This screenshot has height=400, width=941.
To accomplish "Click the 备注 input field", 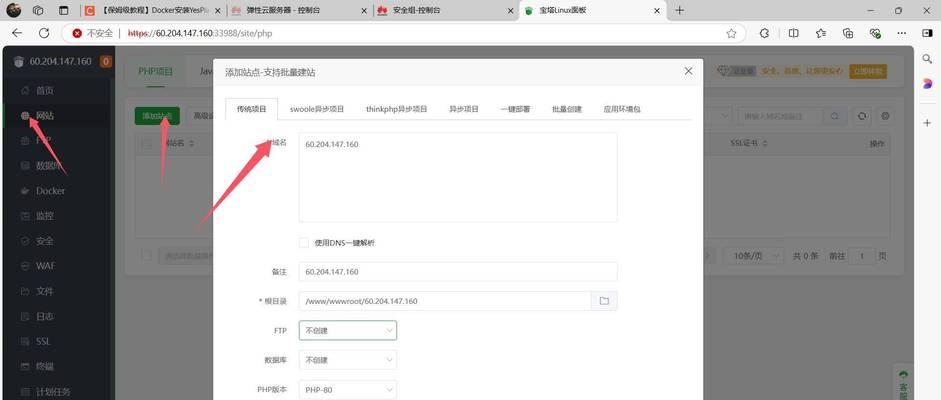I will click(x=458, y=272).
